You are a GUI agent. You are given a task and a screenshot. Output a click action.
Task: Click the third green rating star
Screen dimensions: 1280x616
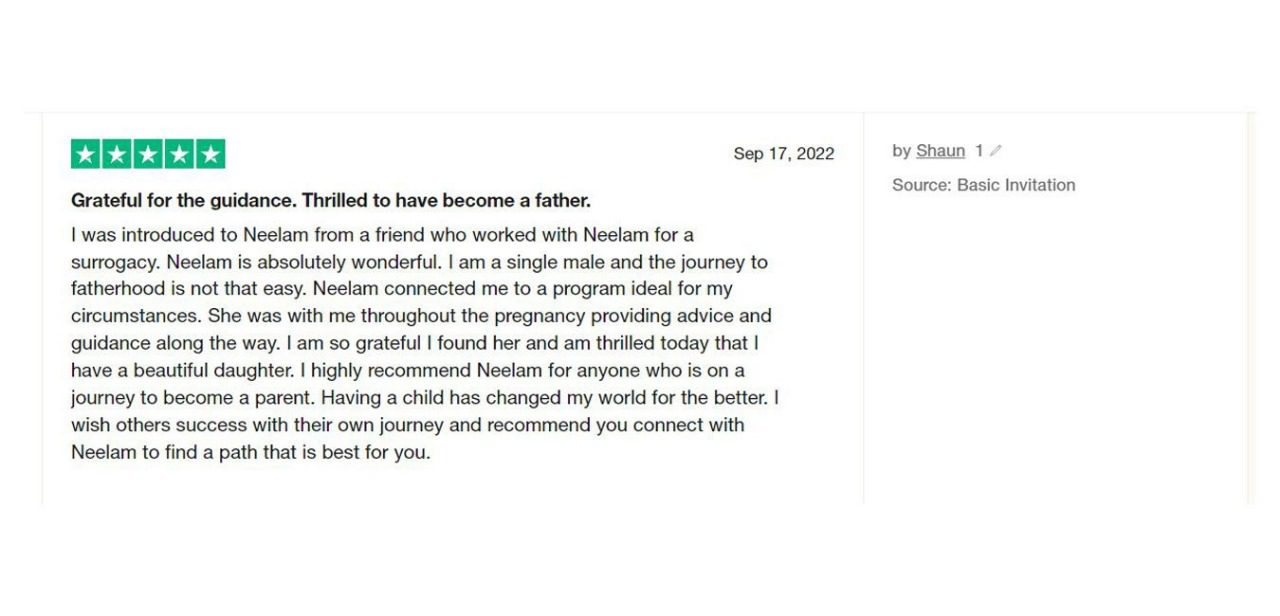(148, 154)
